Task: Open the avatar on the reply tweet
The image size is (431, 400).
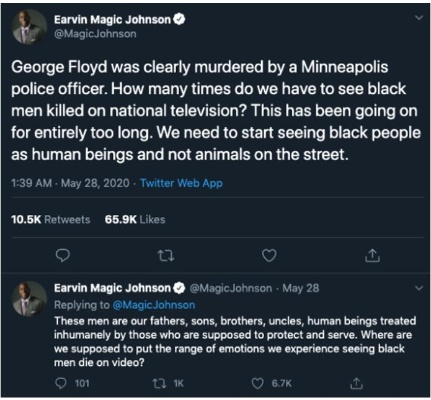Action: pyautogui.click(x=29, y=299)
